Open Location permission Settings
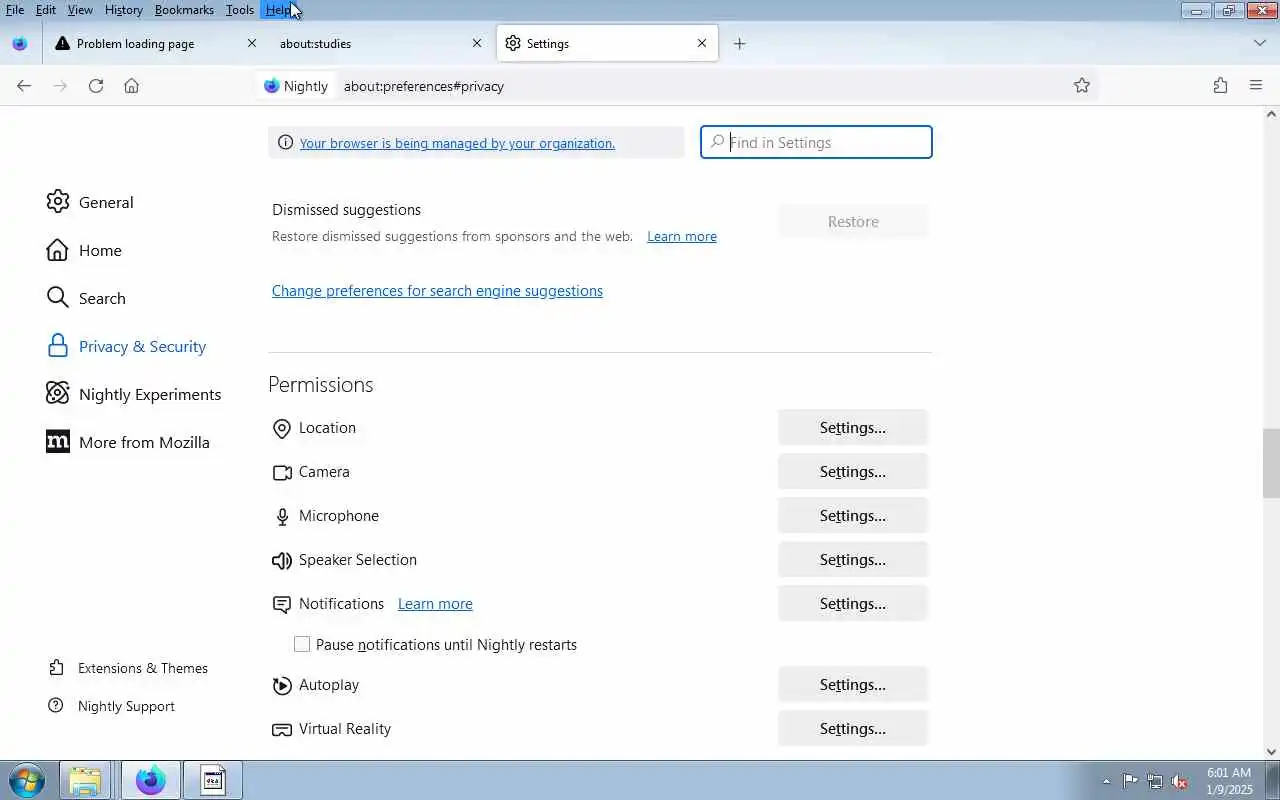The image size is (1280, 800). coord(853,428)
